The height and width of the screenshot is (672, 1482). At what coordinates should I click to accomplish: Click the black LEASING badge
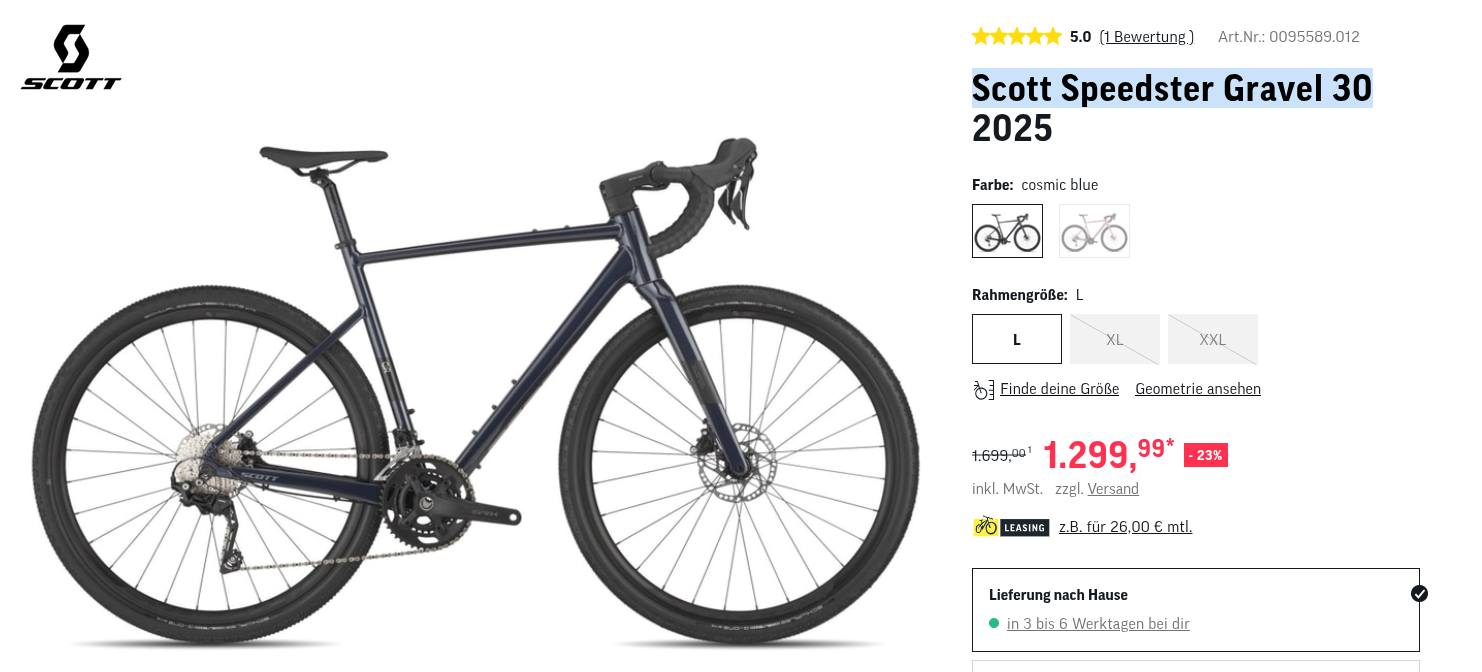click(x=1024, y=527)
